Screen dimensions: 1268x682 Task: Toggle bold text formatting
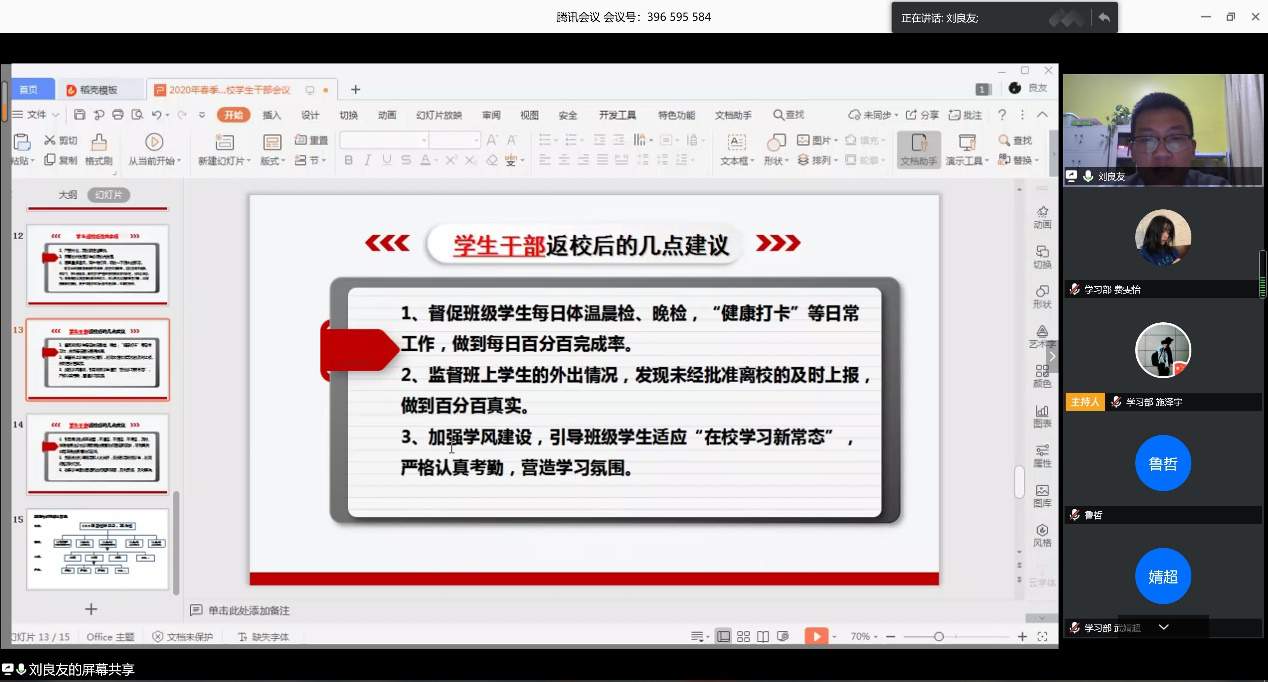click(x=348, y=160)
